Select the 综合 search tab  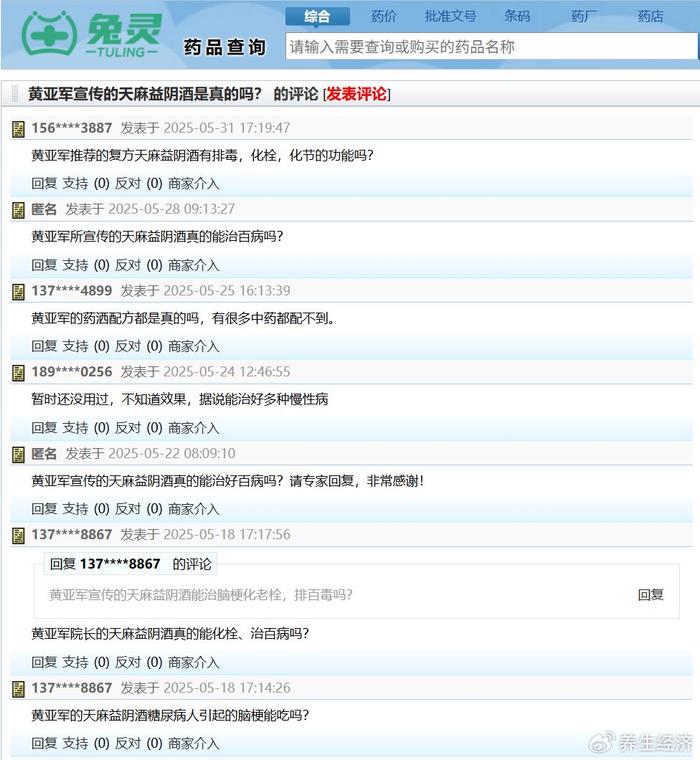tap(318, 16)
